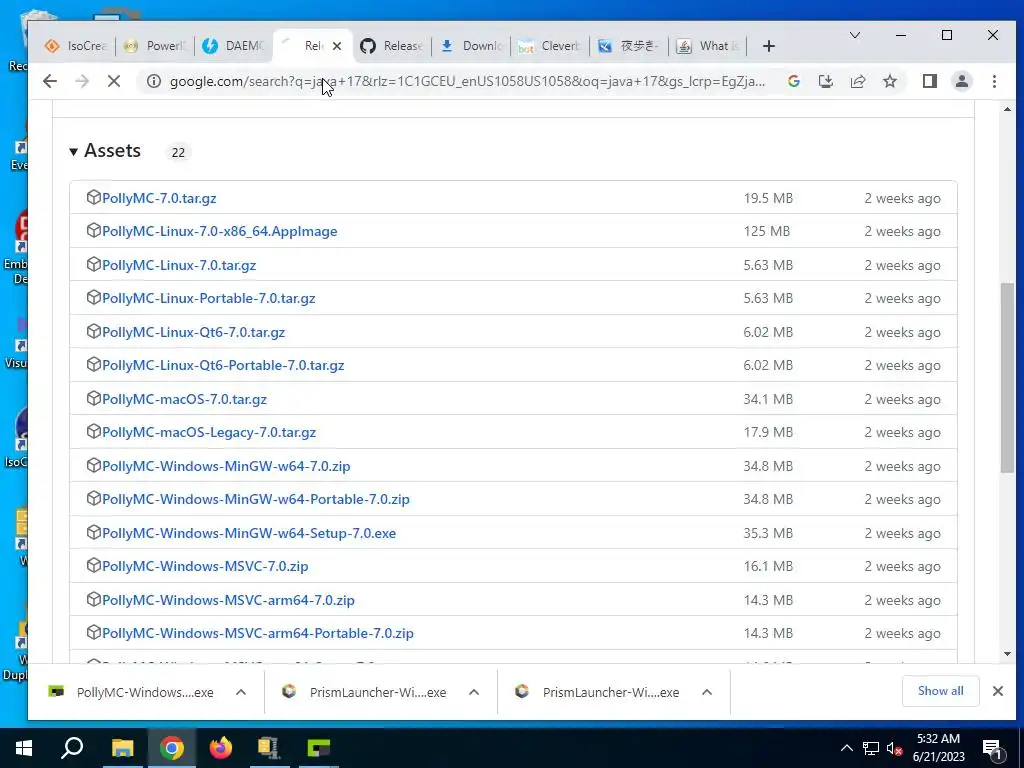Click package icon beside PollyMC-Windows-MSVC-7.0.zip

(x=93, y=566)
